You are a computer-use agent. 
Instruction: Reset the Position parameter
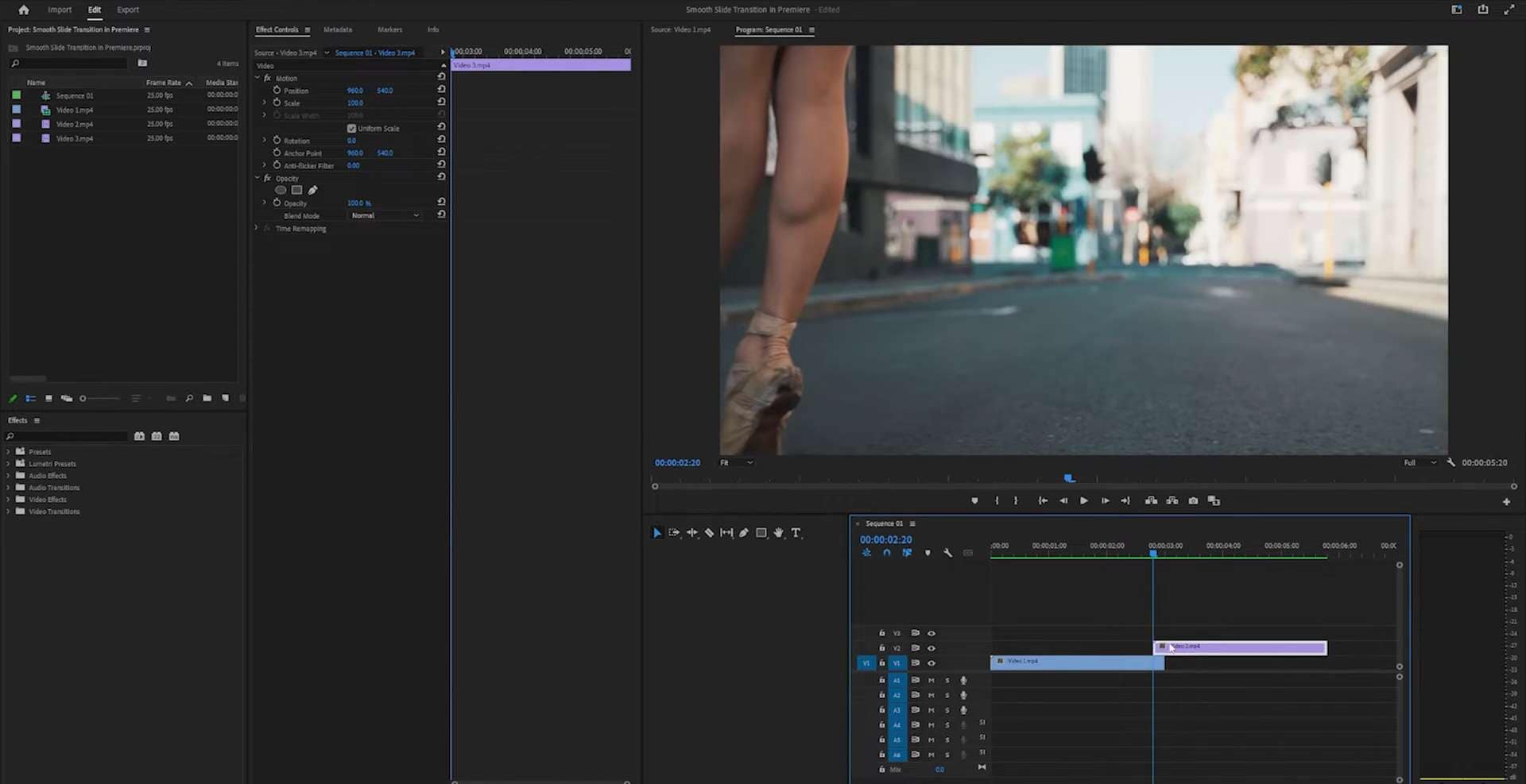[x=441, y=90]
